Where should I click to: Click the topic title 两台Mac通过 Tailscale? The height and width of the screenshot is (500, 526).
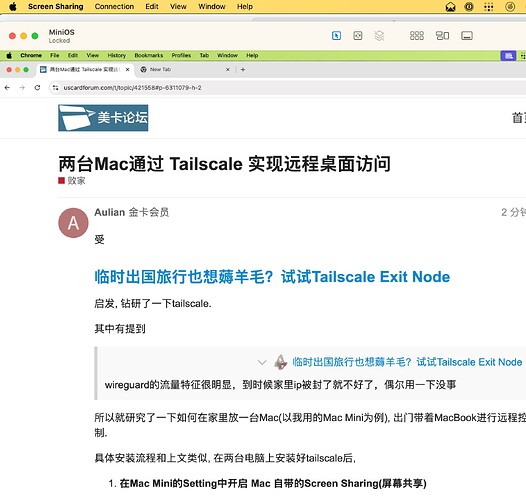pos(224,164)
